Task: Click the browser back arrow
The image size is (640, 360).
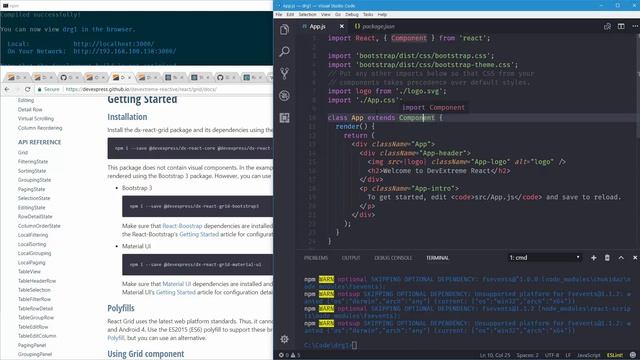Action: [x=7, y=89]
